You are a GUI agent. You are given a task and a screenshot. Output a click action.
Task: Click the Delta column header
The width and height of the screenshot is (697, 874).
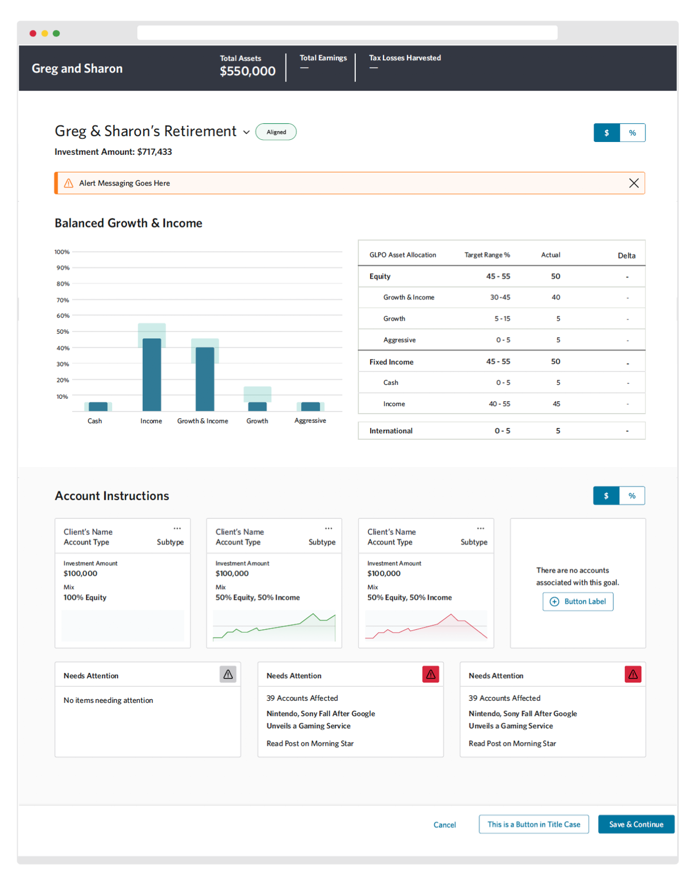(x=626, y=255)
